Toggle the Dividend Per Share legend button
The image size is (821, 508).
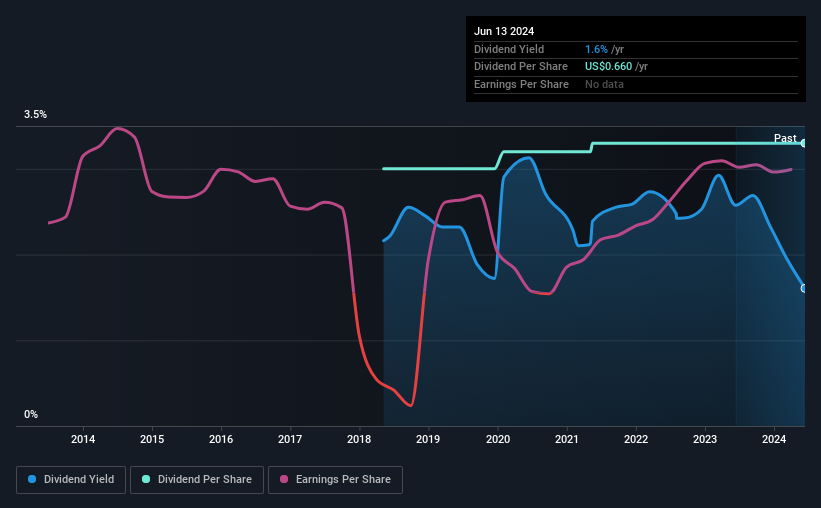197,480
